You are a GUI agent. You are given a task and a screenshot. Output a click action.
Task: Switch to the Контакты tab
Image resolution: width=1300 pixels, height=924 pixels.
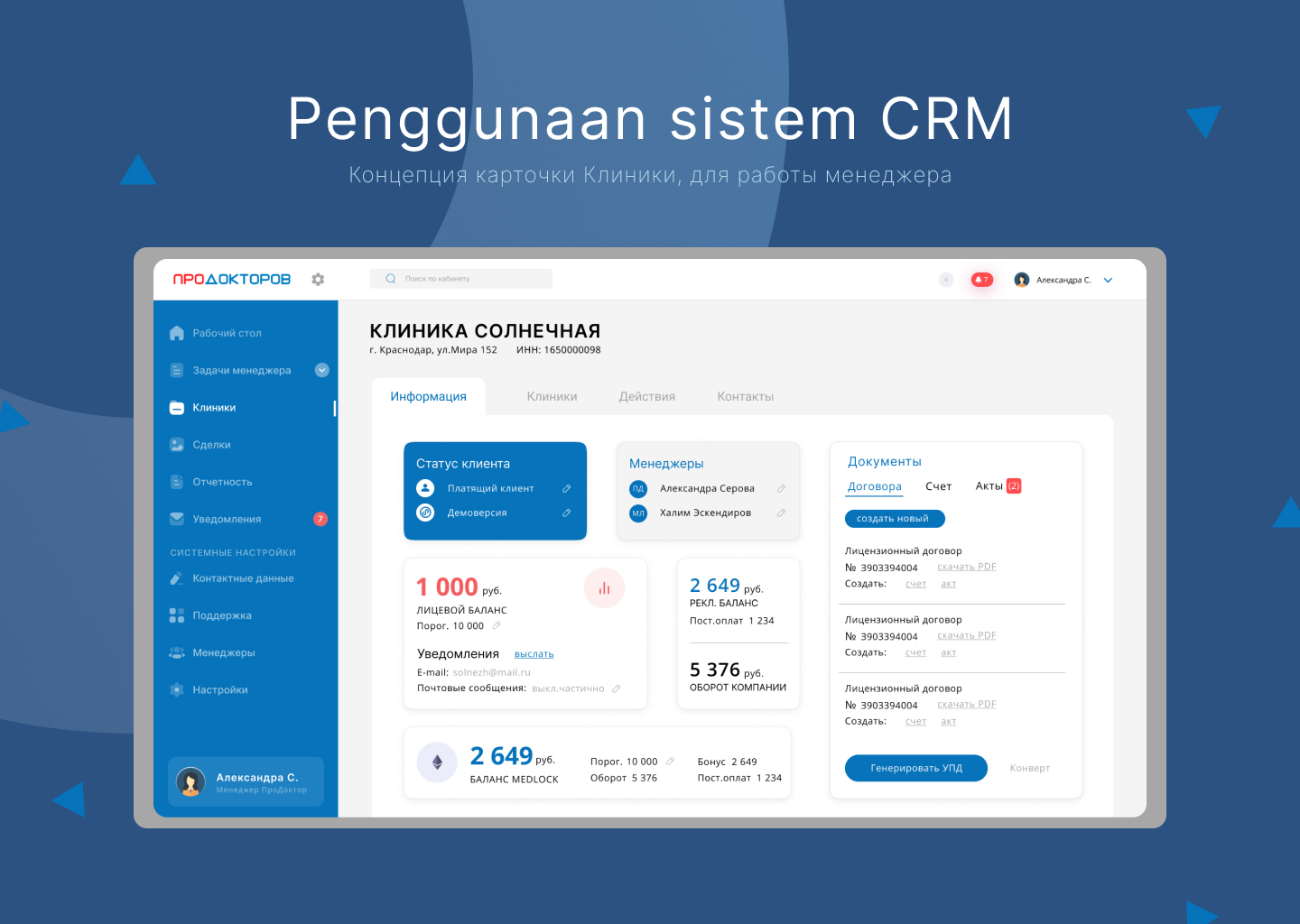746,396
